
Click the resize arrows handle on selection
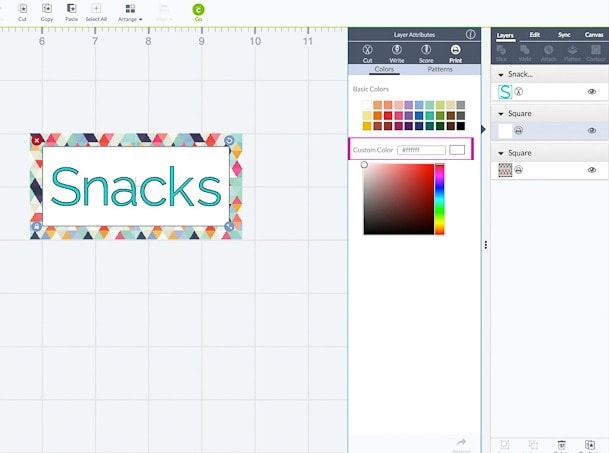coord(229,226)
